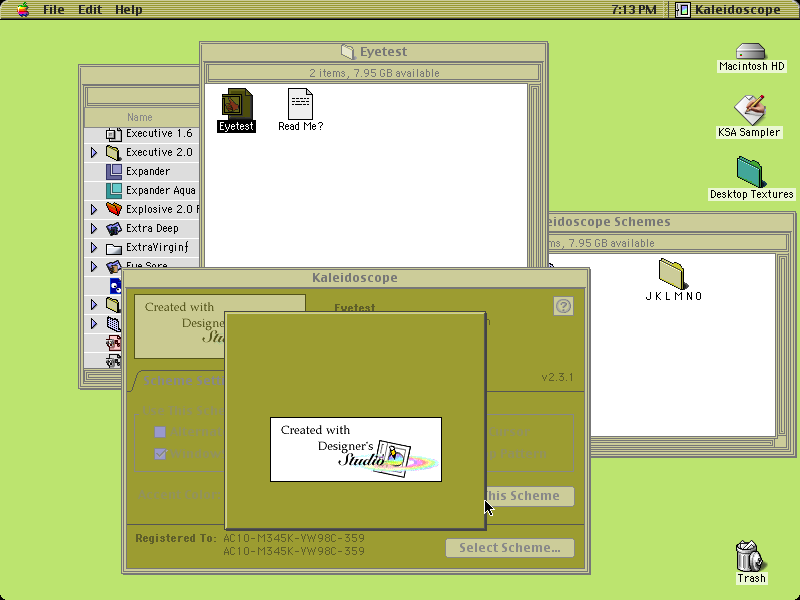
Task: Toggle the unchecked Alternate checkbox
Action: click(x=160, y=432)
